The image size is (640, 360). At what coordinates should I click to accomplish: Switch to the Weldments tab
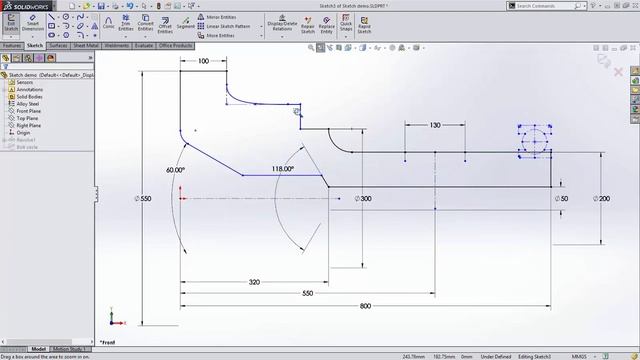(x=117, y=46)
